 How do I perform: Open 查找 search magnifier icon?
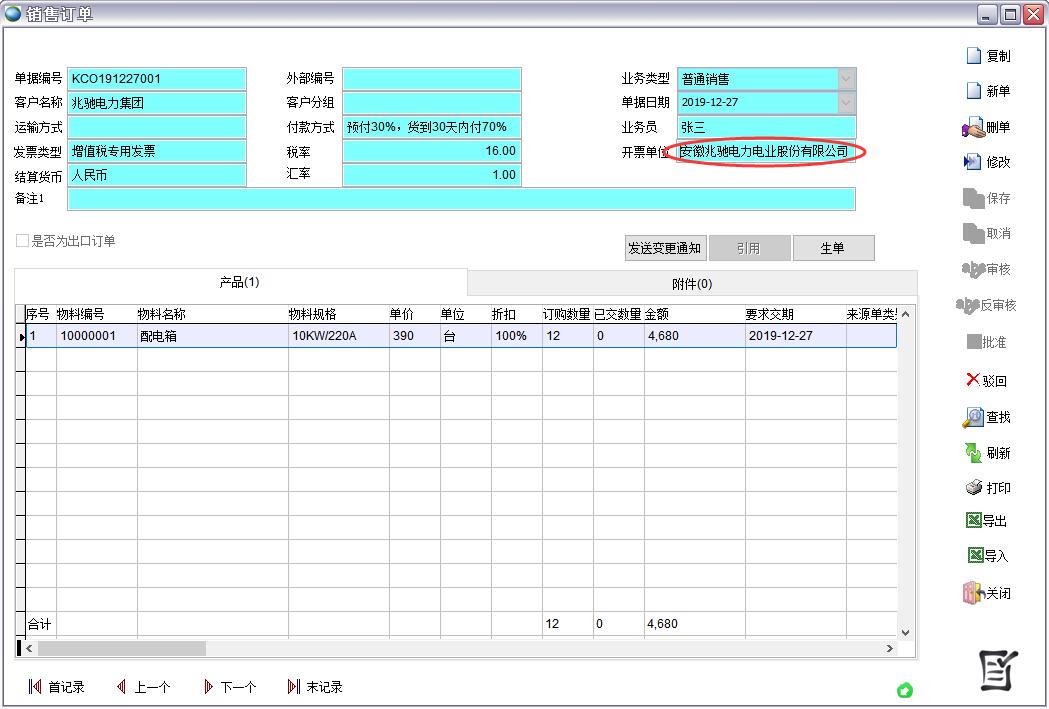click(x=973, y=417)
